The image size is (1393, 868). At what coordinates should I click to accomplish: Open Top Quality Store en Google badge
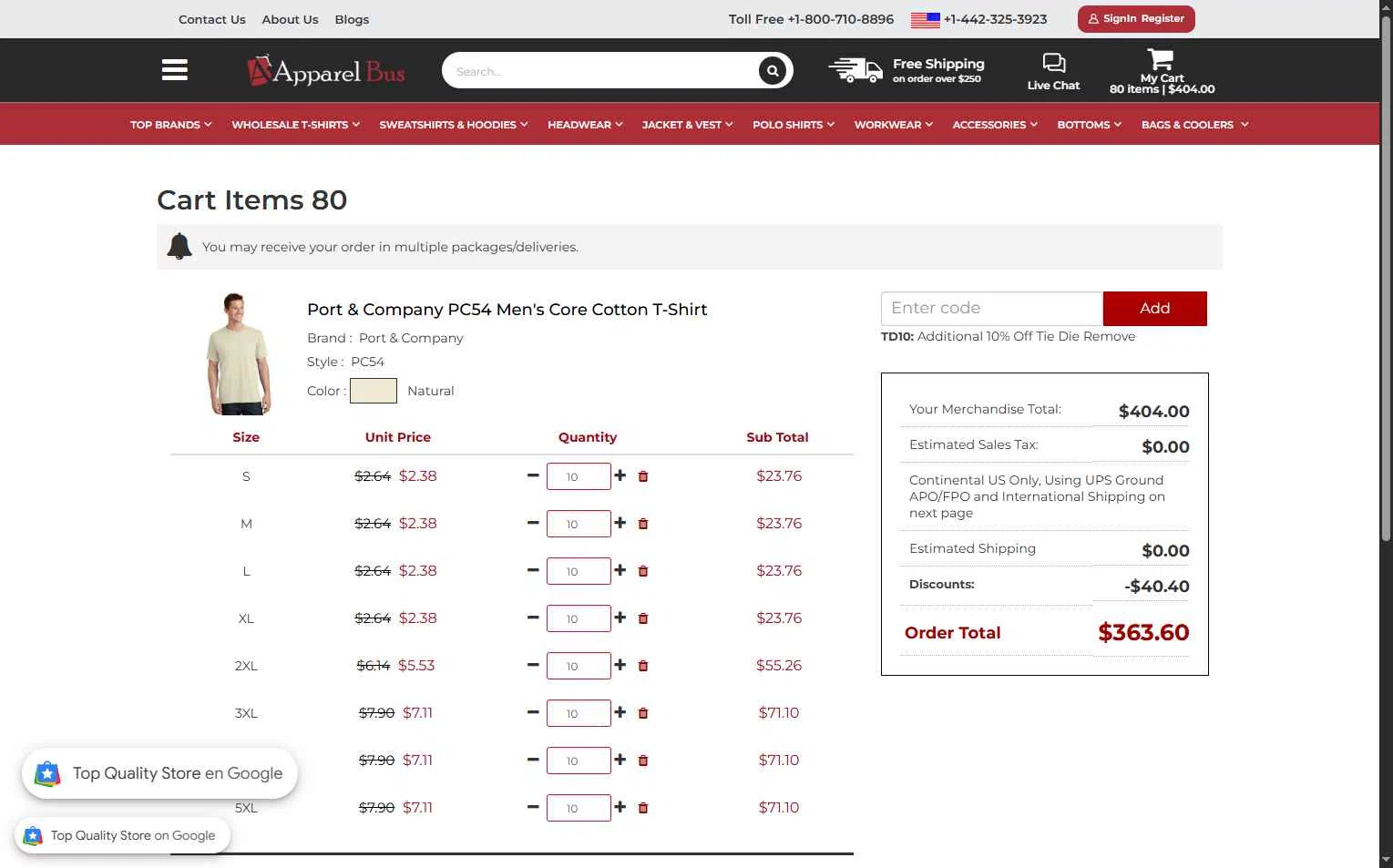159,773
